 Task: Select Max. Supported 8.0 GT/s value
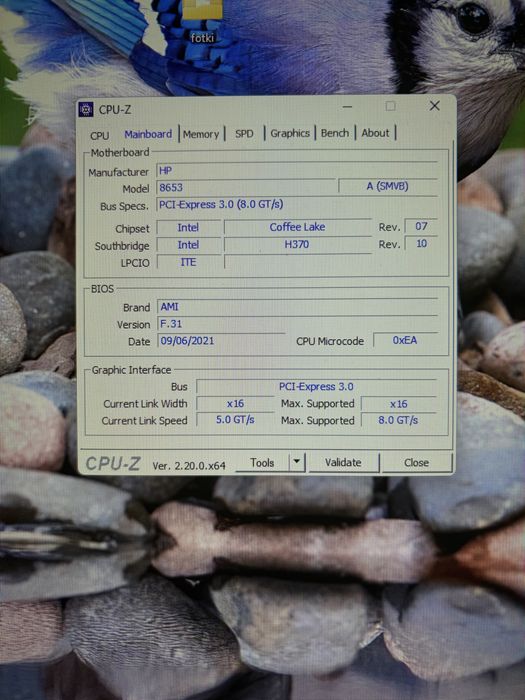[x=398, y=420]
